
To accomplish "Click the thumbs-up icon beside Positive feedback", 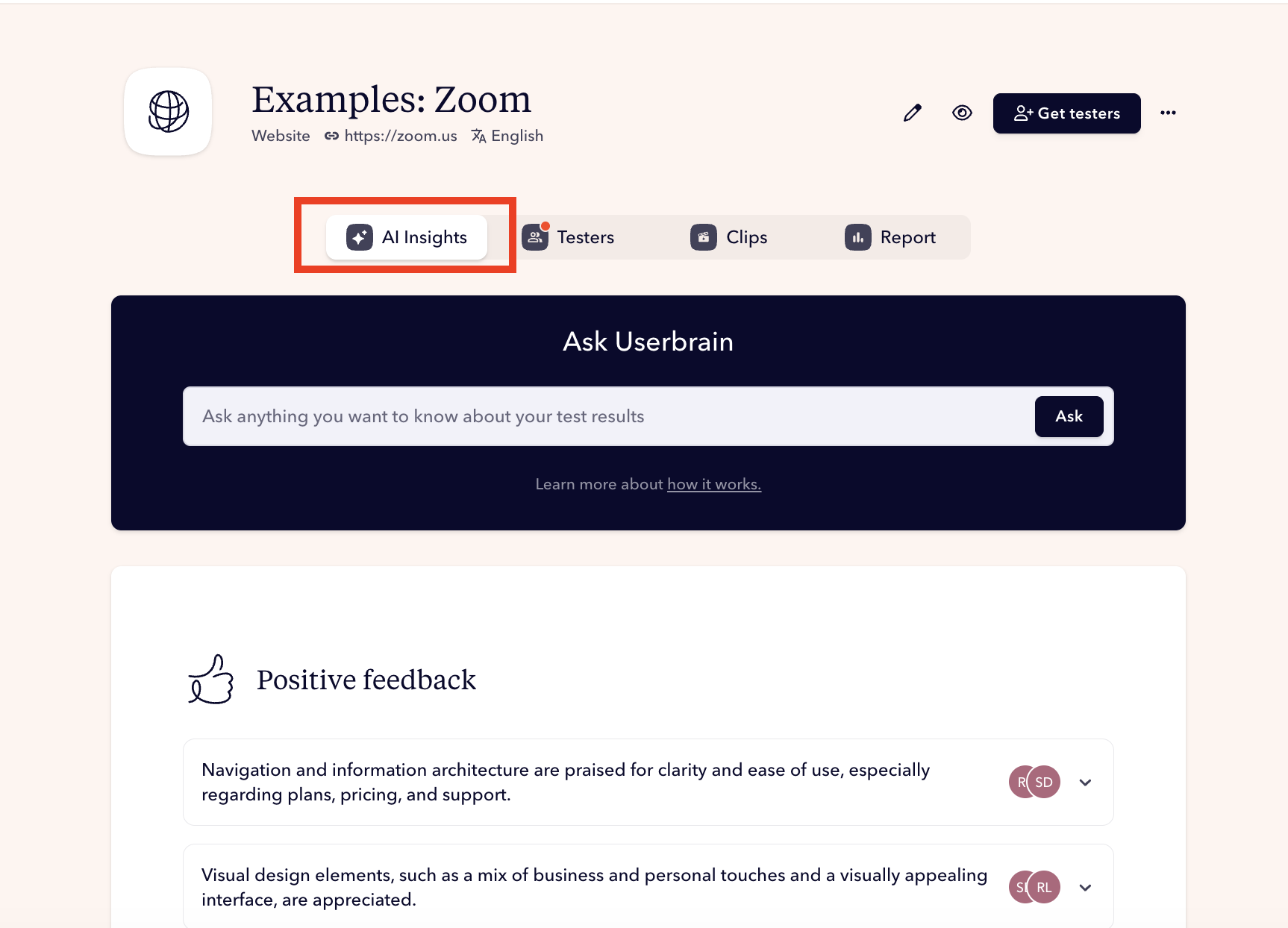I will pyautogui.click(x=209, y=680).
